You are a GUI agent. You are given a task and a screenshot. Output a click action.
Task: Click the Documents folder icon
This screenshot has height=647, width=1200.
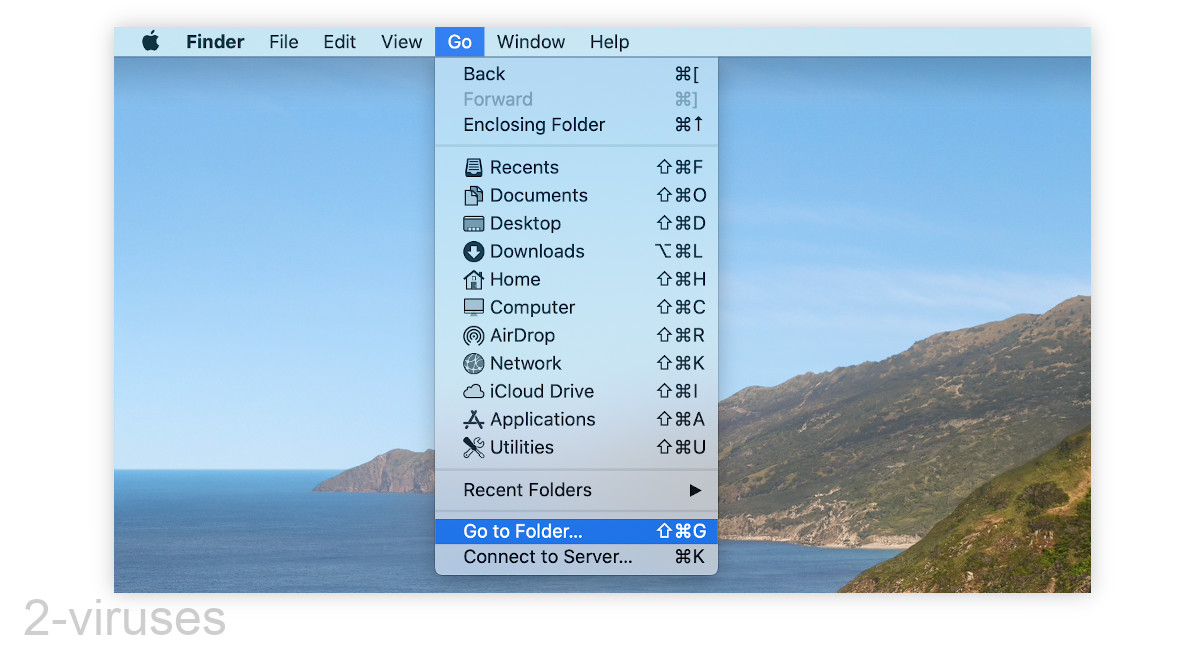point(473,196)
